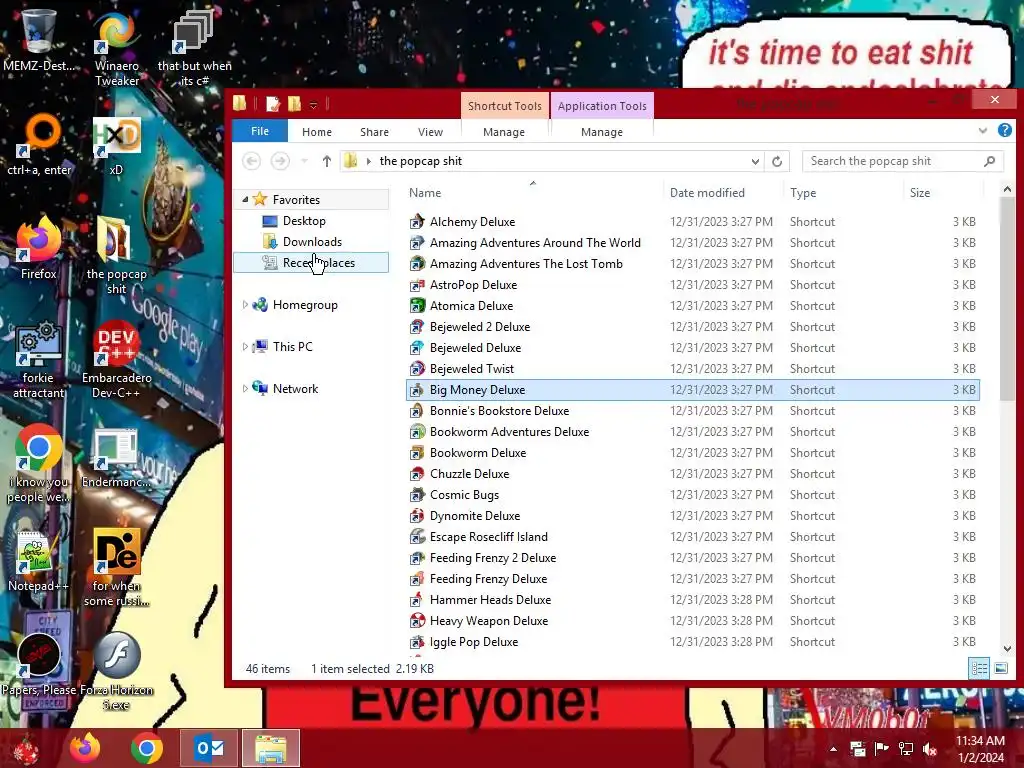The image size is (1024, 768).
Task: Switch to the Share ribbon tab
Action: click(x=374, y=132)
